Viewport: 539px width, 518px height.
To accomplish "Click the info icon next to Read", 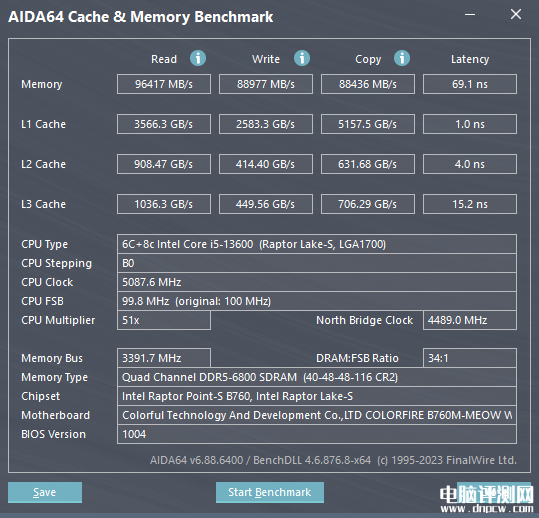I will point(198,58).
